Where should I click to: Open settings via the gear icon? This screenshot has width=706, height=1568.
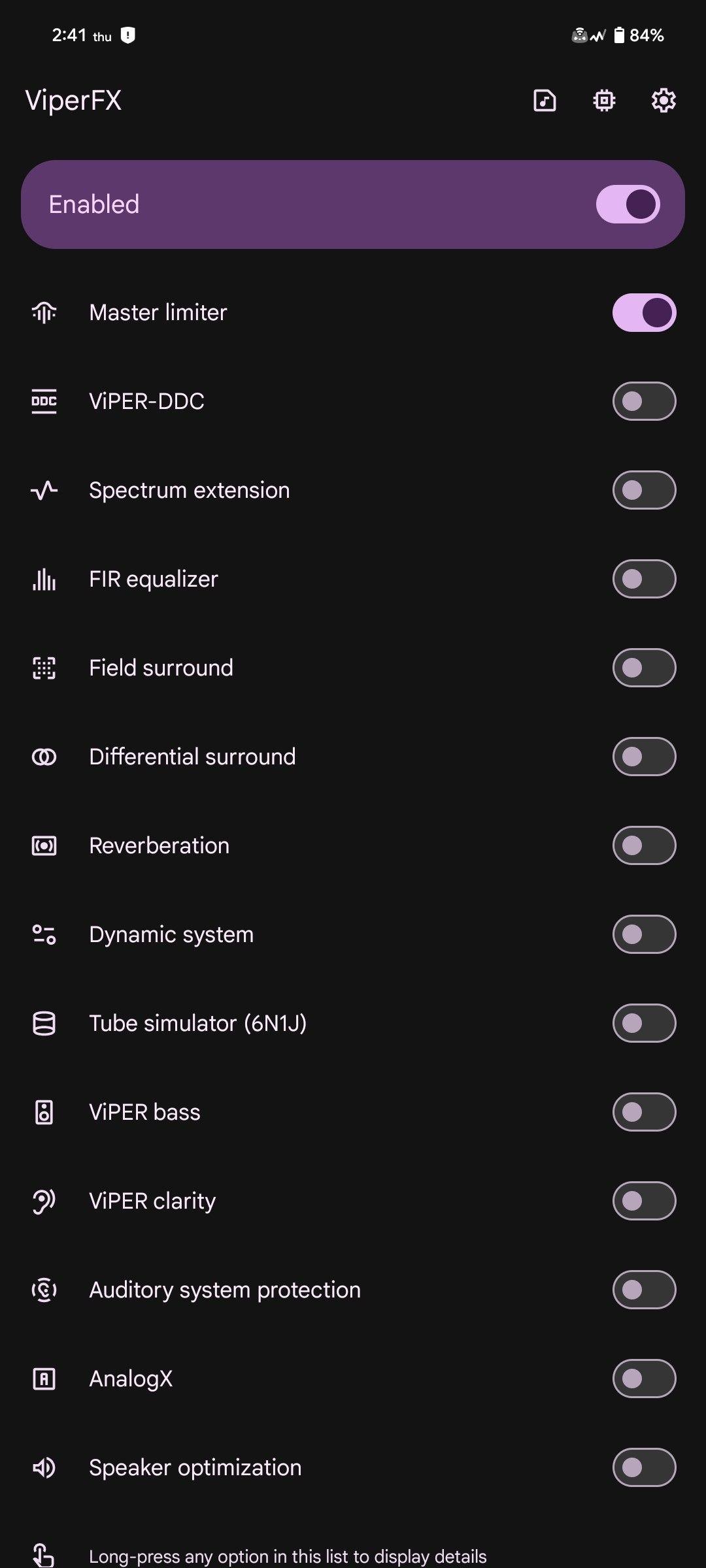[x=664, y=101]
